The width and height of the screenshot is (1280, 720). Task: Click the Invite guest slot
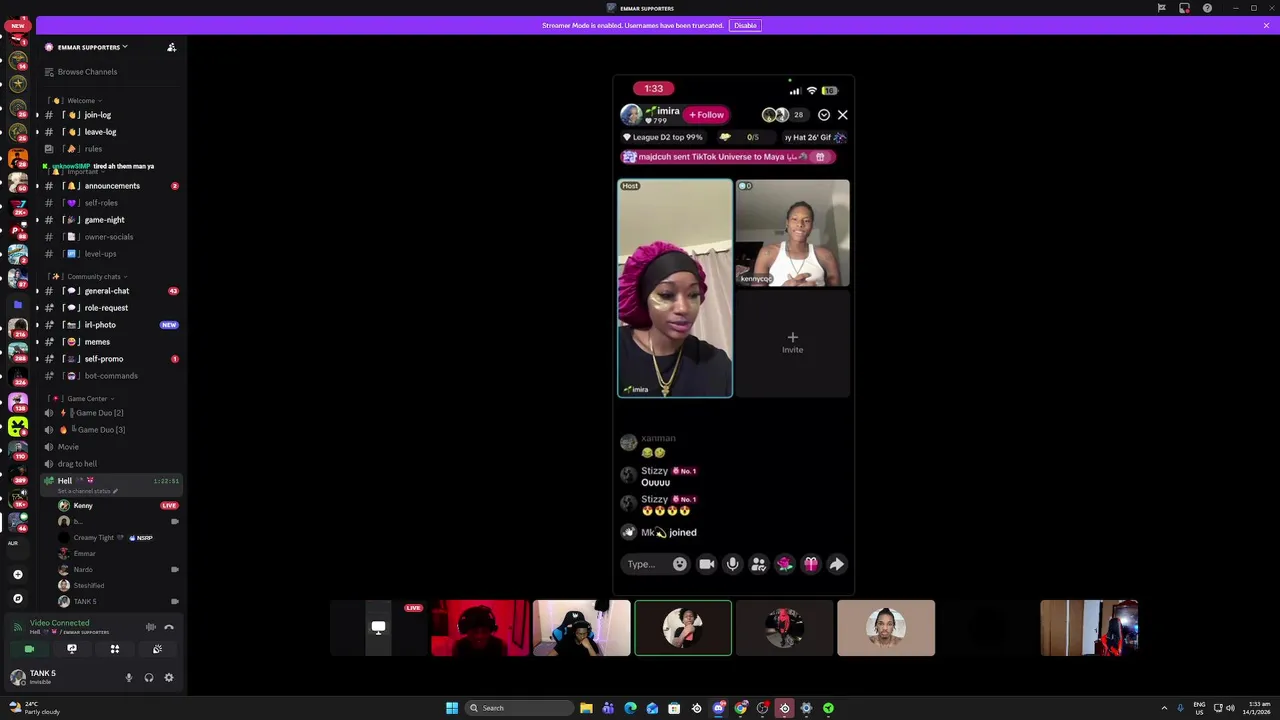(x=793, y=343)
